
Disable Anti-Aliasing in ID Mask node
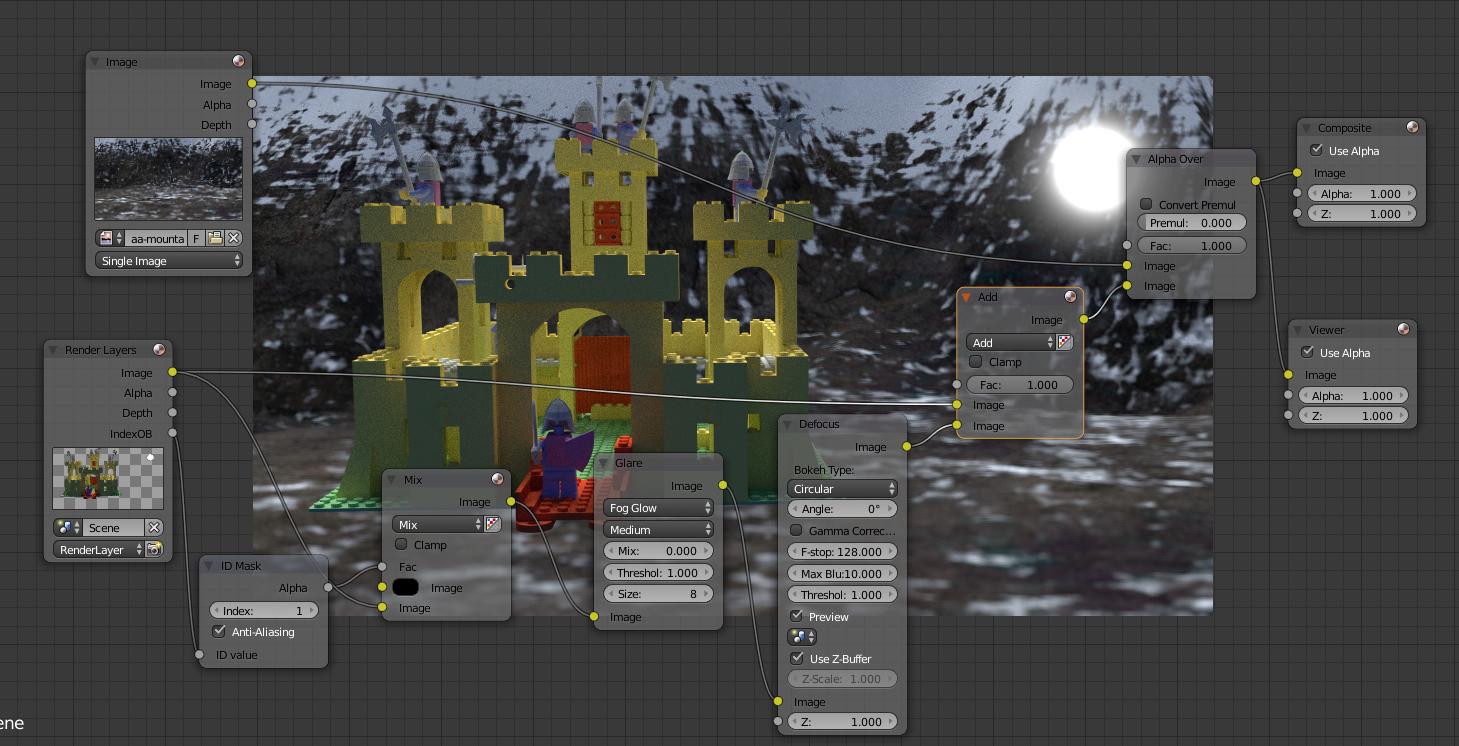pyautogui.click(x=219, y=632)
